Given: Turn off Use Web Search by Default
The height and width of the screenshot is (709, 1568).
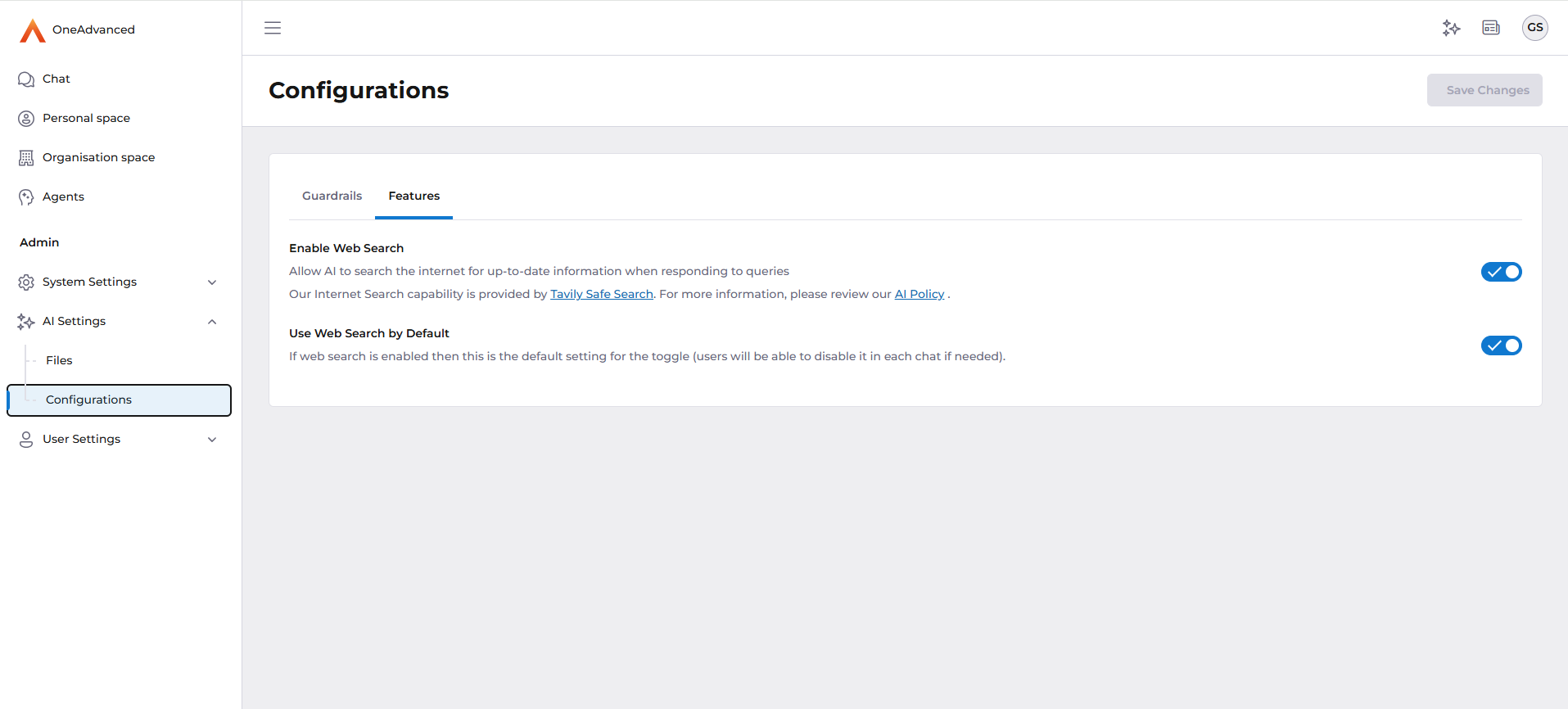Looking at the screenshot, I should (1501, 345).
